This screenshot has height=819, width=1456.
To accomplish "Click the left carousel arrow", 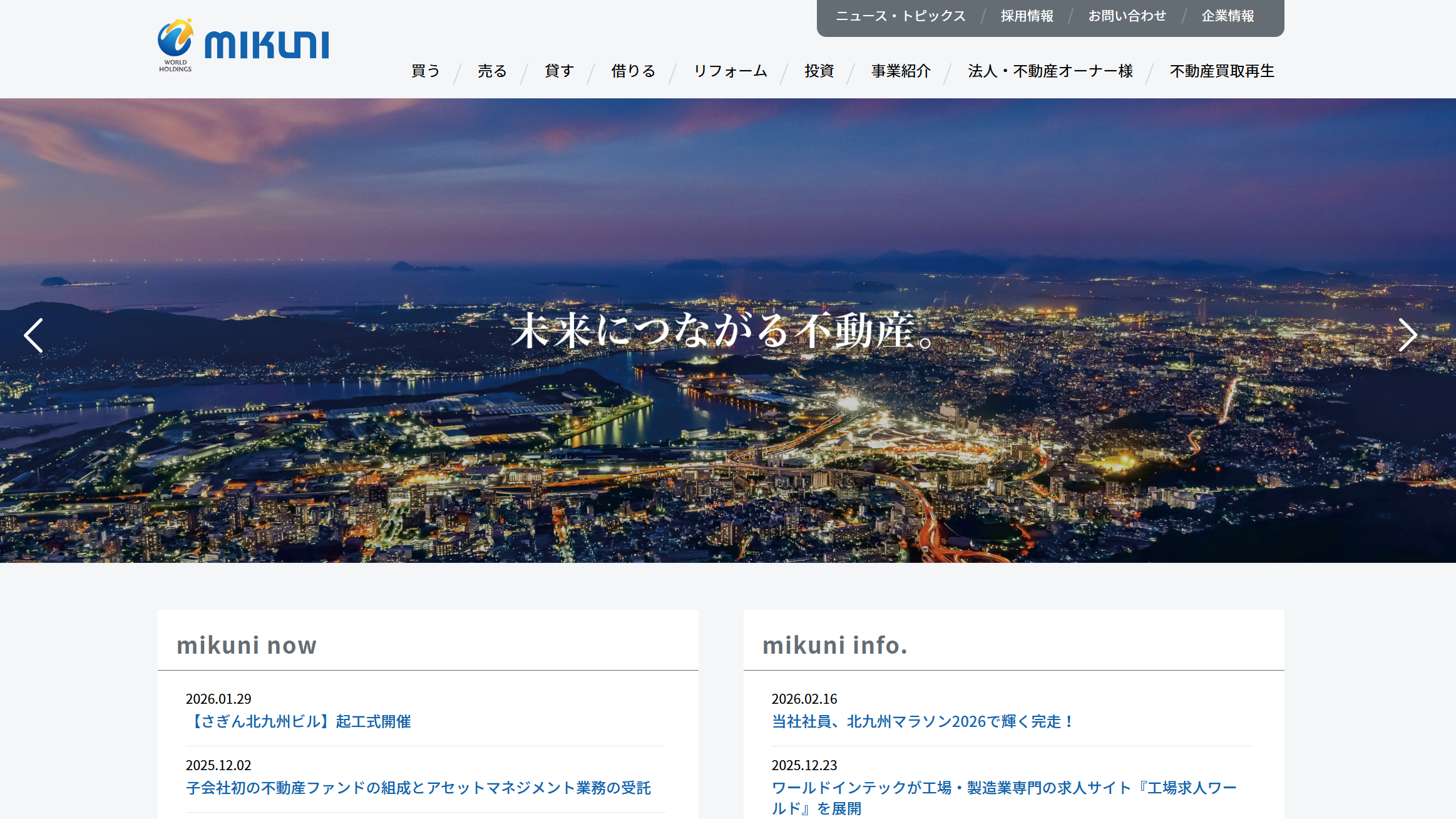I will (x=34, y=335).
